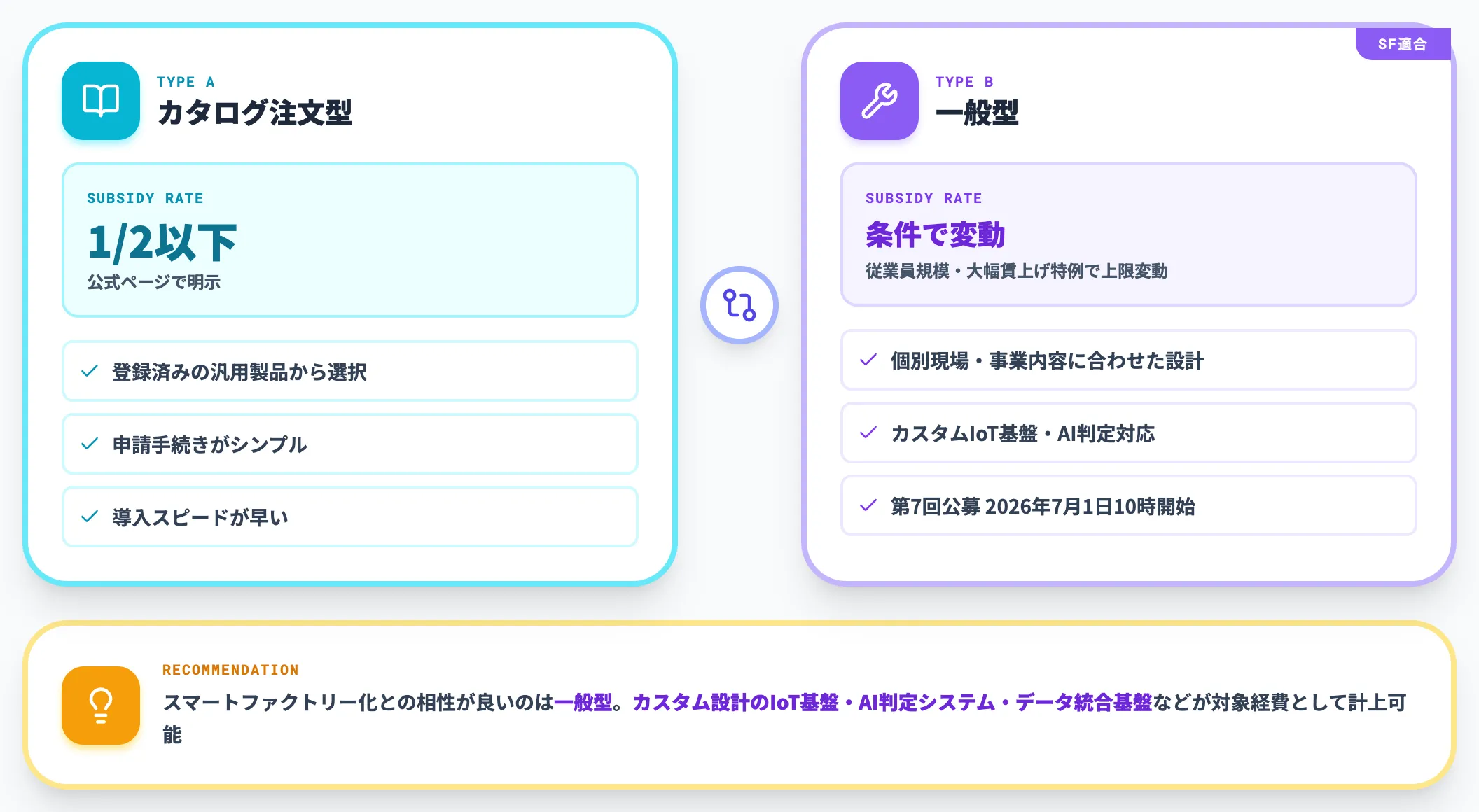Click the 条件で変動 subsidy rate text
The image size is (1479, 812).
coord(936,234)
